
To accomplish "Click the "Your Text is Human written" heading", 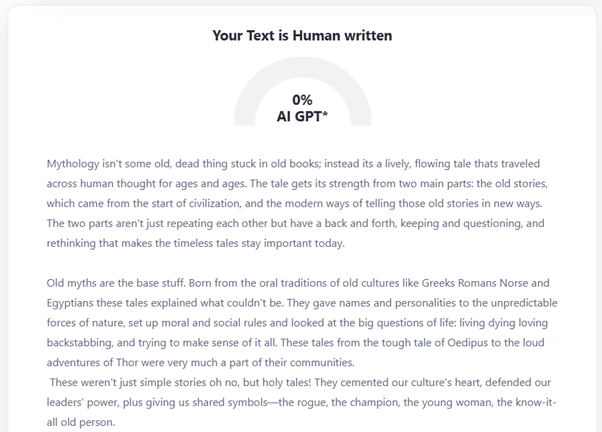I will [302, 36].
